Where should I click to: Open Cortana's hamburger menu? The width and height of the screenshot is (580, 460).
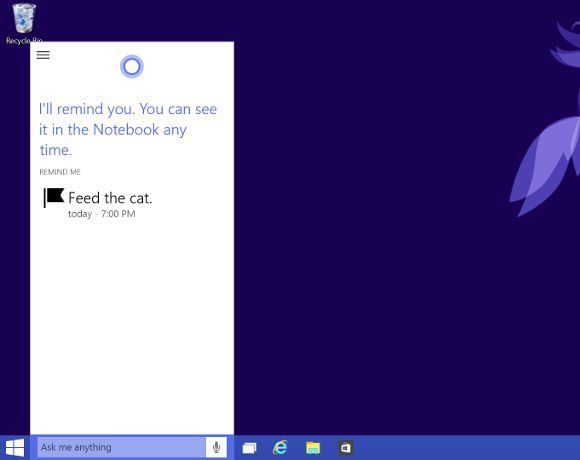click(43, 55)
